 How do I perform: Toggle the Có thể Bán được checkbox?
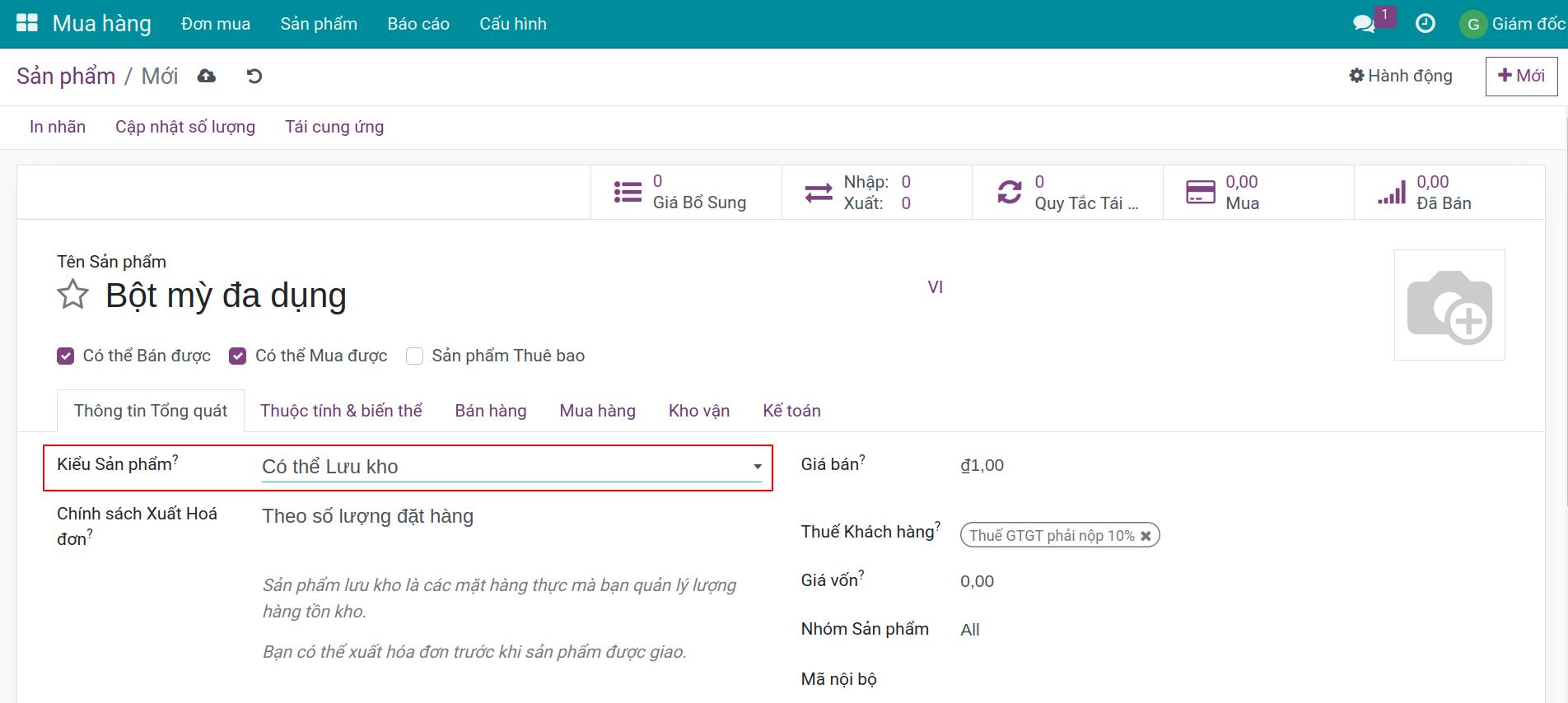66,356
